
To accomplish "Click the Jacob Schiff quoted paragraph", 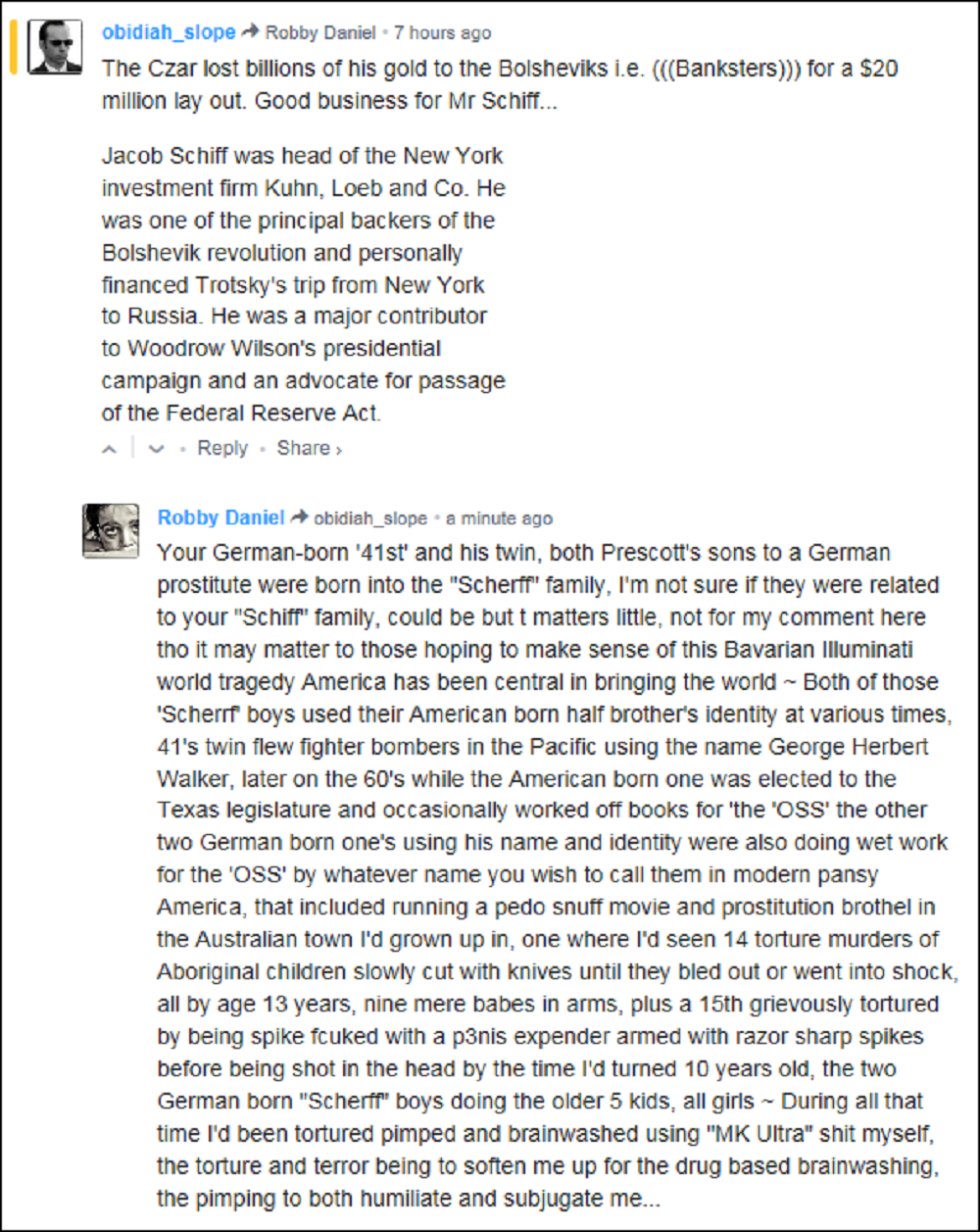I will (303, 284).
